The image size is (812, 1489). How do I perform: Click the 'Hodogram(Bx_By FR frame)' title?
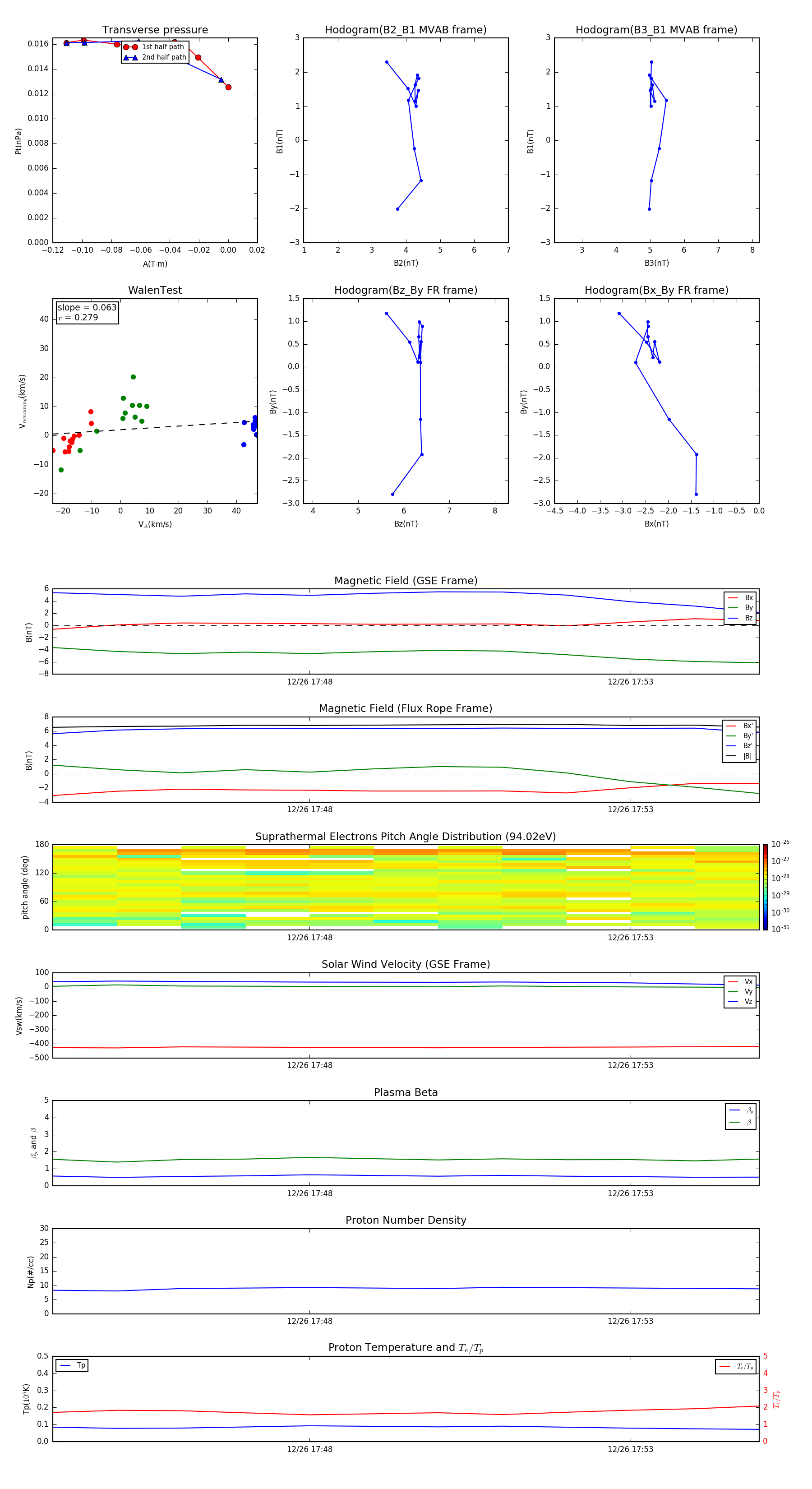pyautogui.click(x=656, y=290)
